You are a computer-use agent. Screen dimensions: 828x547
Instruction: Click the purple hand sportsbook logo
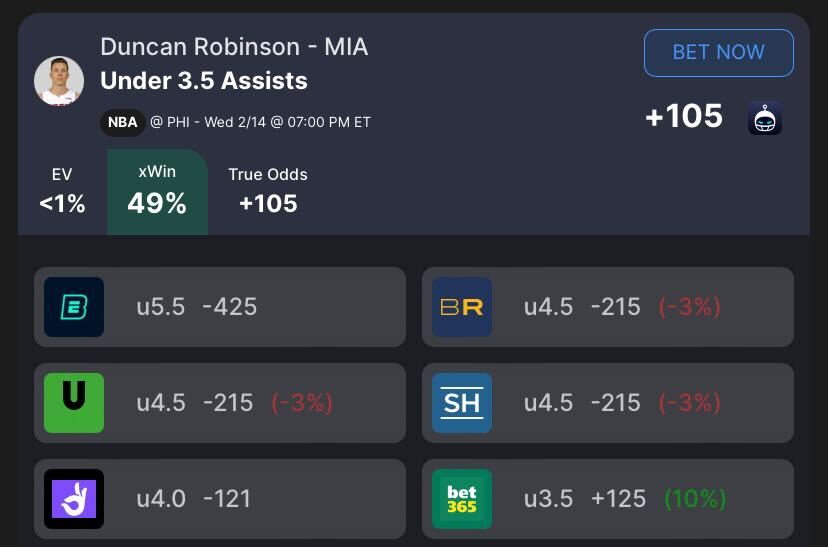coord(74,498)
